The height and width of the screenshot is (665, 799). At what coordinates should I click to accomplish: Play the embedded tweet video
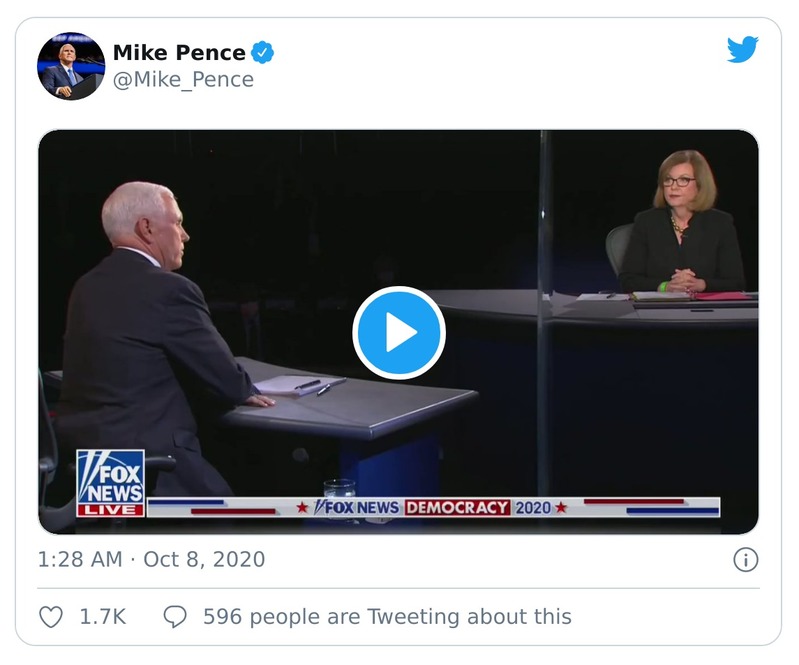(398, 333)
